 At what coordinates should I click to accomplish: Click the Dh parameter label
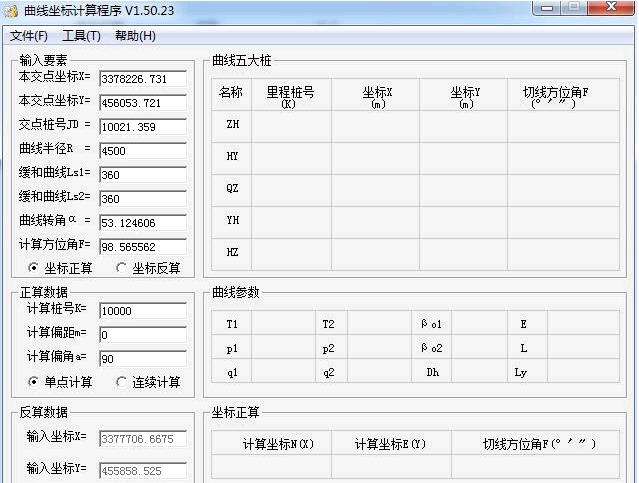click(x=432, y=373)
